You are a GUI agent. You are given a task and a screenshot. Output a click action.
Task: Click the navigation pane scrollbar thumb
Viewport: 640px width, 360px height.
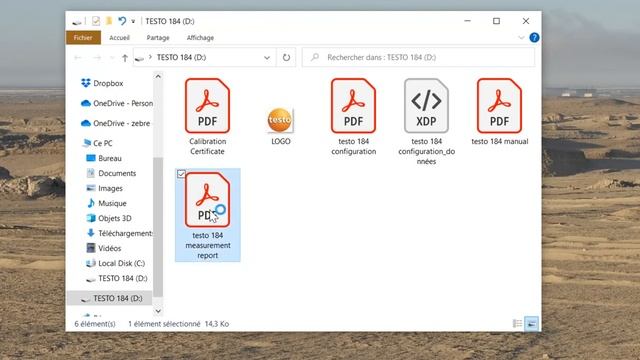158,227
